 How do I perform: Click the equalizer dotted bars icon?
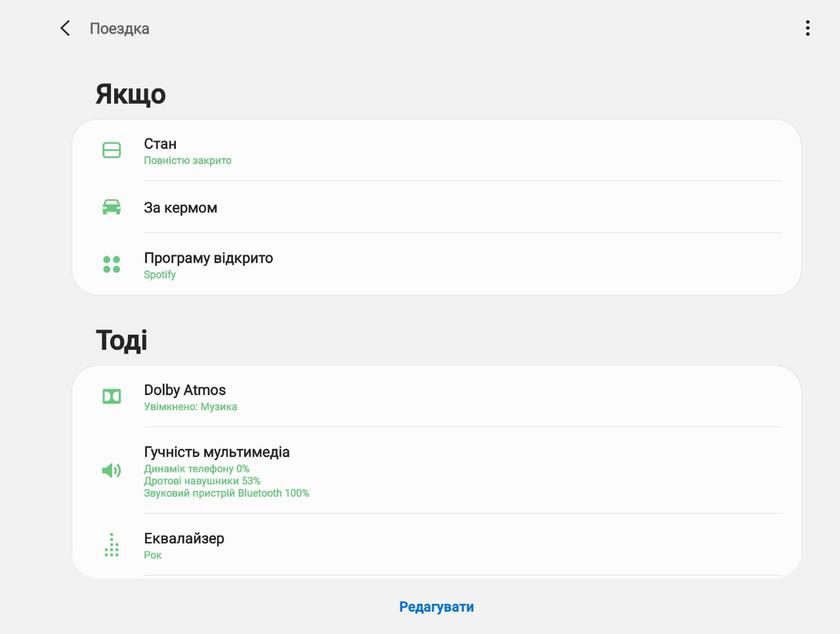(x=112, y=545)
